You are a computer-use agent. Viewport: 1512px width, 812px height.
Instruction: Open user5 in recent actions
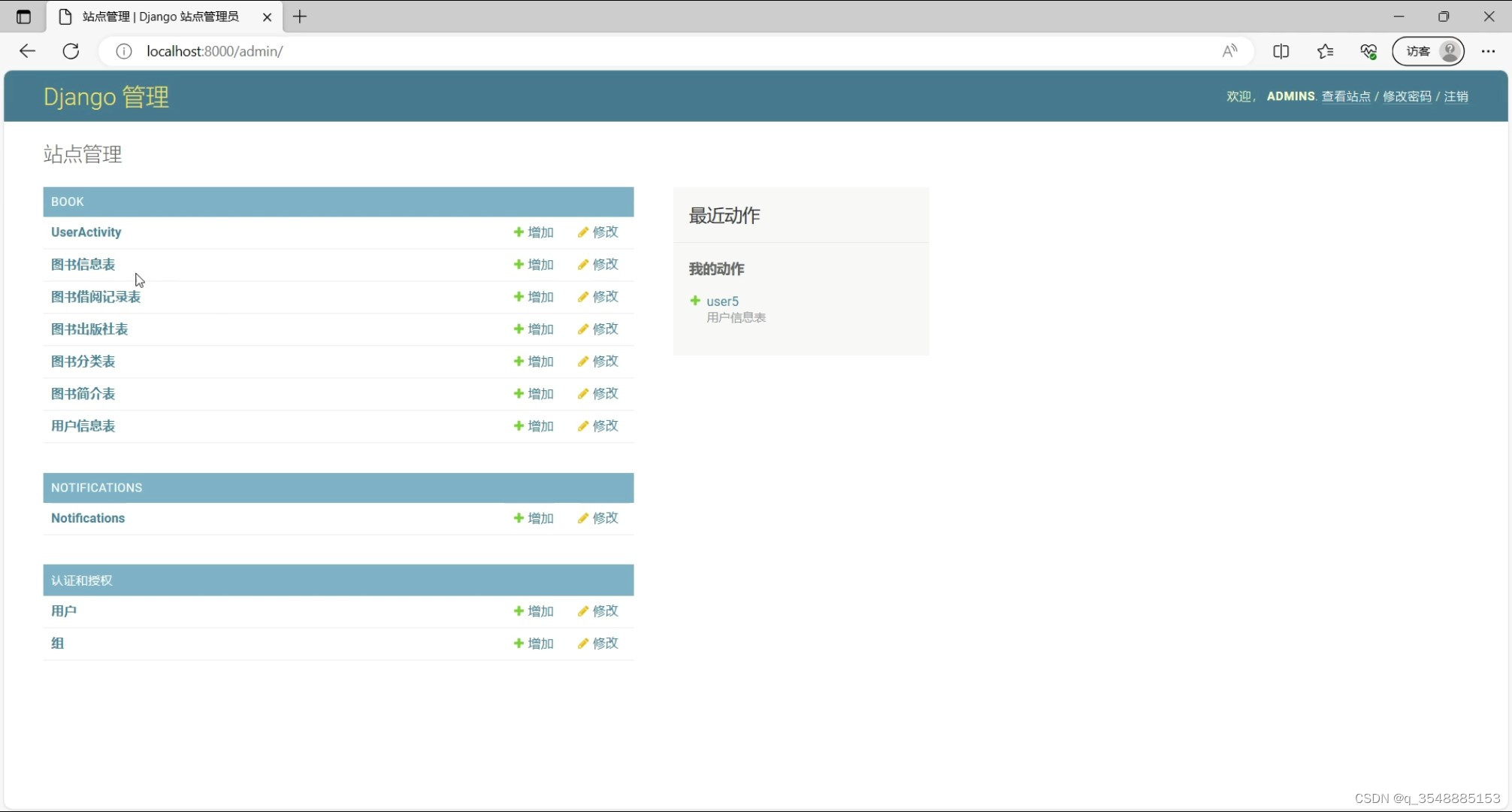coord(722,301)
